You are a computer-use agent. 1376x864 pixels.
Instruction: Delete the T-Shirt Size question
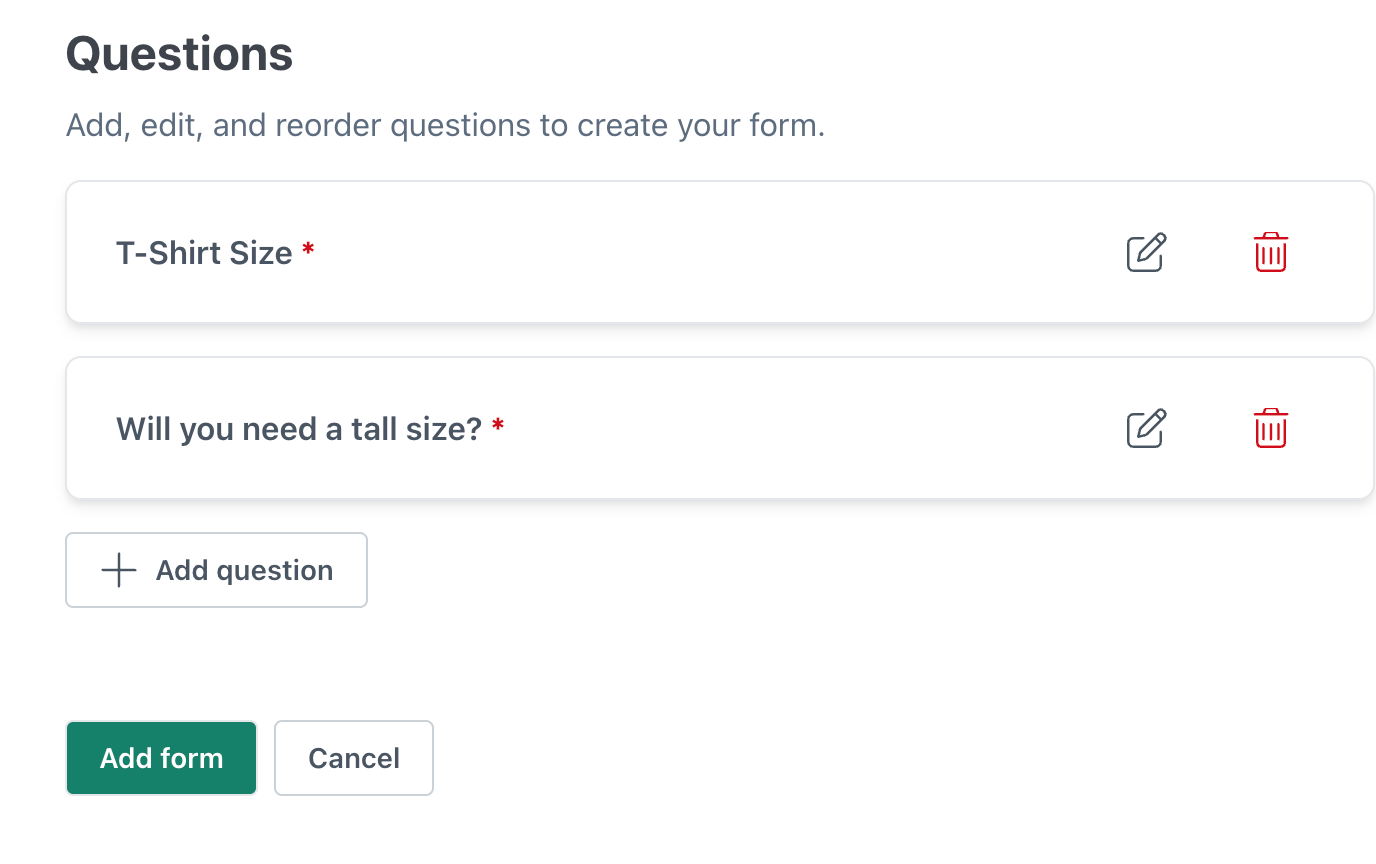1270,253
